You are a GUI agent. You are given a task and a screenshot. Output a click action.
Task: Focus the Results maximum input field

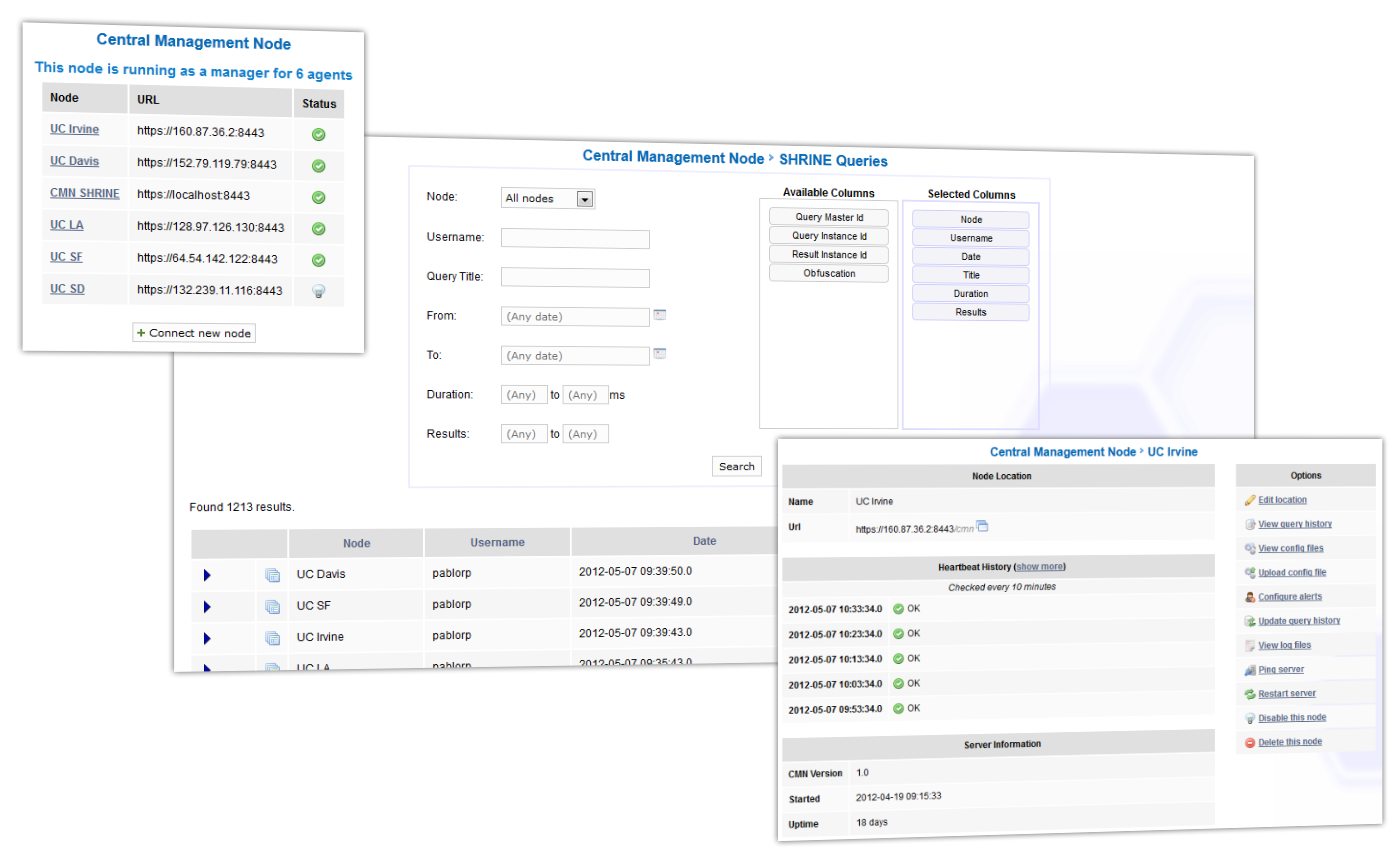586,434
